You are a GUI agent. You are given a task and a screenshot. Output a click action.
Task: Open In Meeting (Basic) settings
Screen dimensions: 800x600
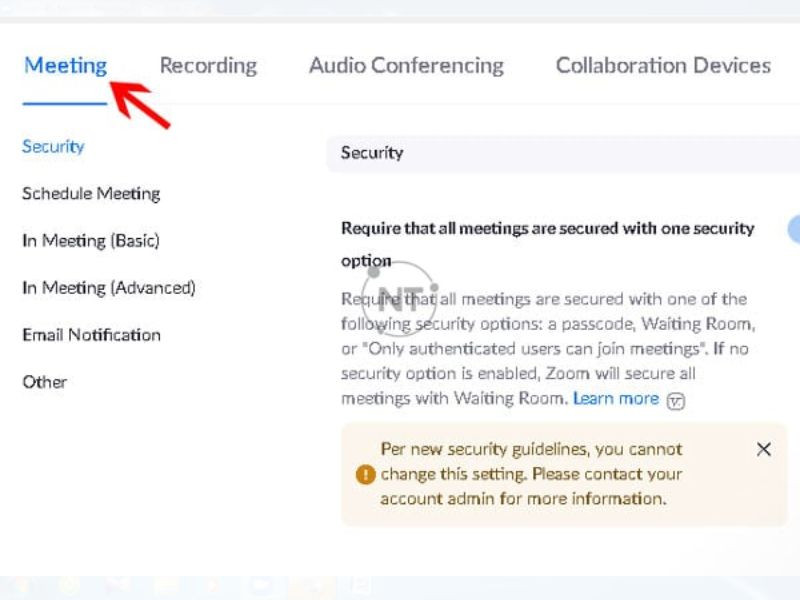coord(91,240)
